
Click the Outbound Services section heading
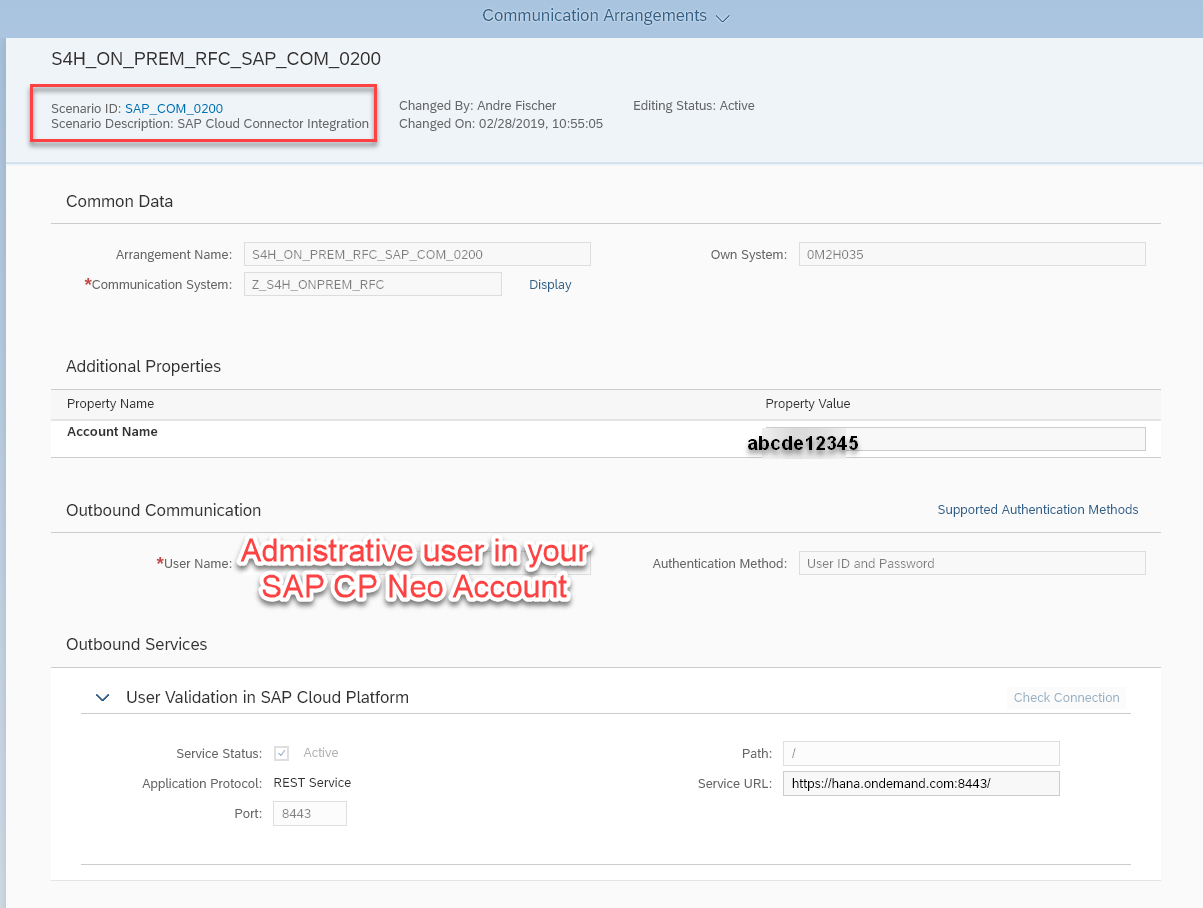click(136, 644)
